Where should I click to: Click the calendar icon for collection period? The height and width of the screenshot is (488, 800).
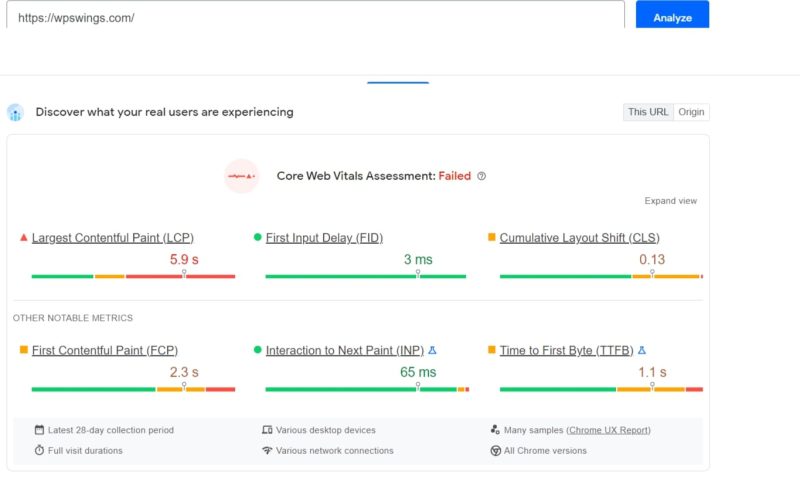coord(39,430)
